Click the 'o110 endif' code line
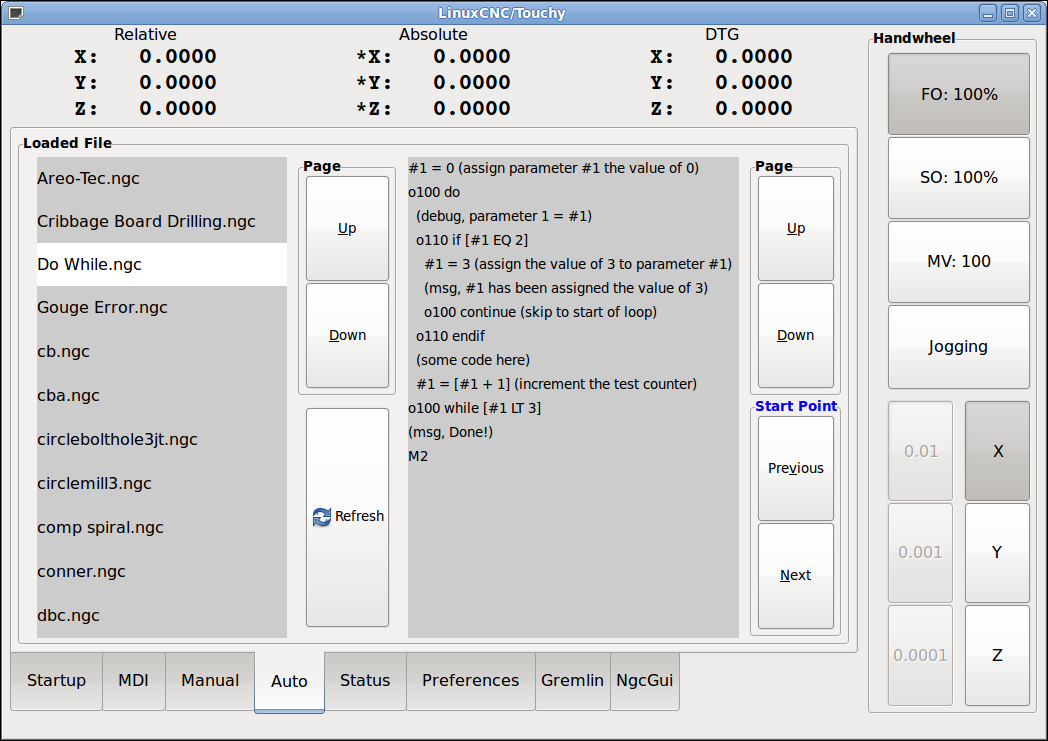 coord(450,336)
